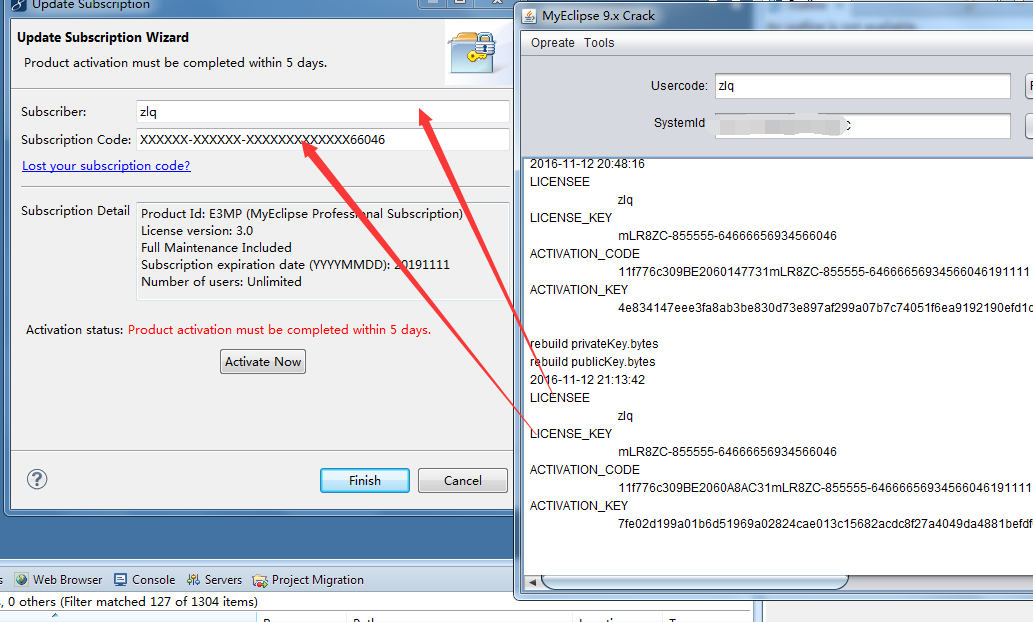The height and width of the screenshot is (622, 1033).
Task: Click the horizontal scrollbar in log area
Action: point(694,582)
